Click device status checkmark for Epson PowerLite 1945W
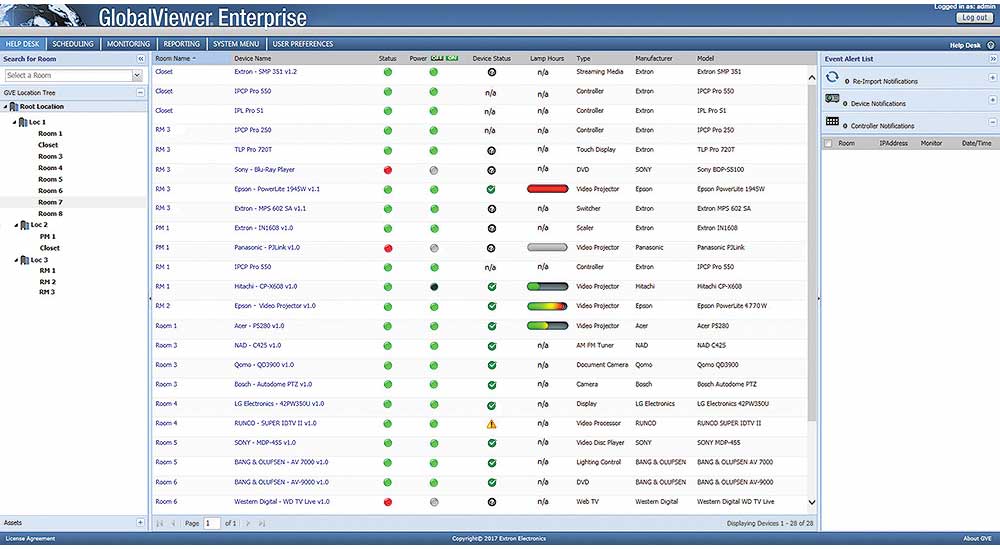 tap(491, 189)
